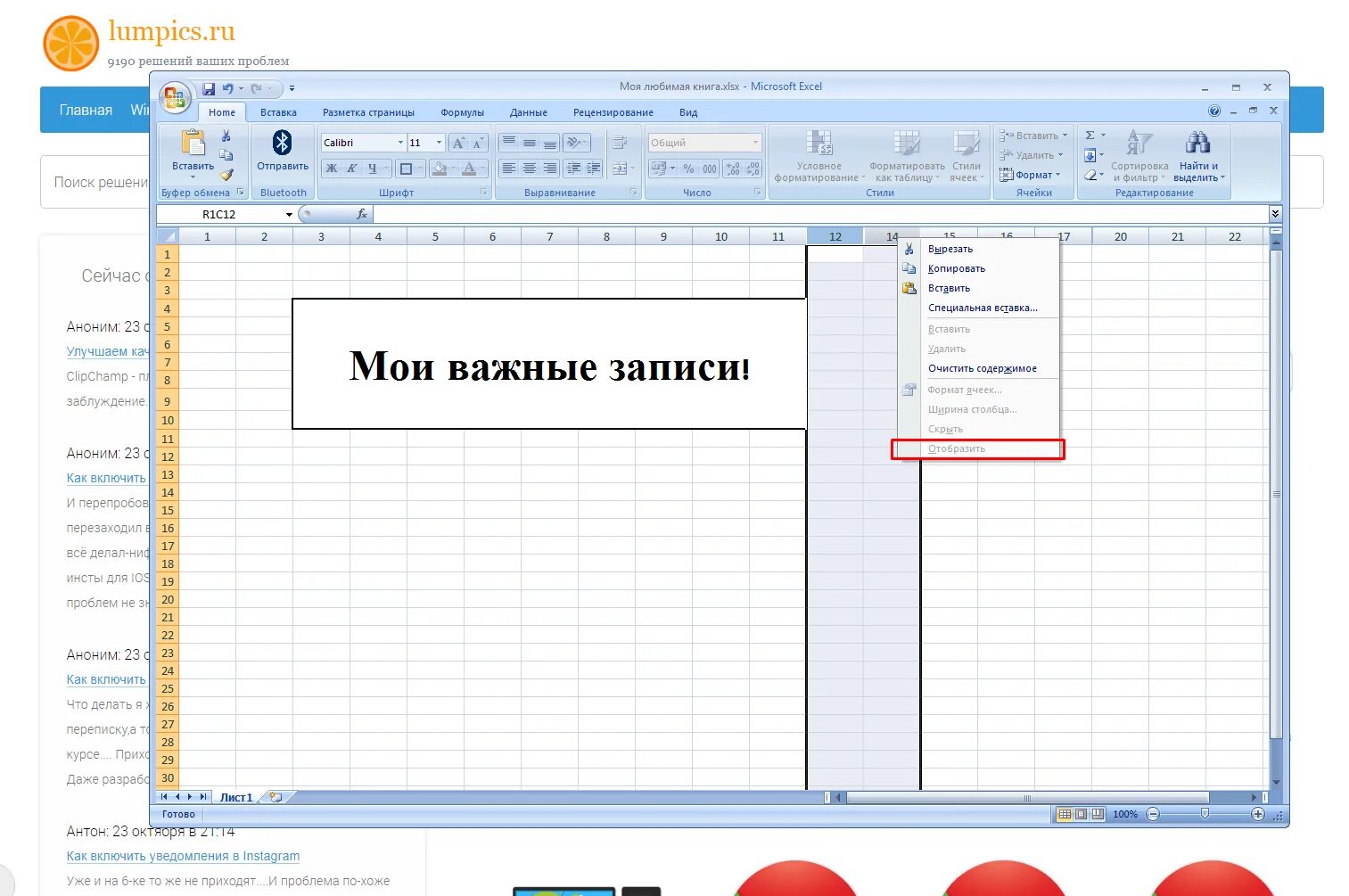This screenshot has width=1349, height=896.
Task: Click the Percent style icon
Action: (688, 169)
